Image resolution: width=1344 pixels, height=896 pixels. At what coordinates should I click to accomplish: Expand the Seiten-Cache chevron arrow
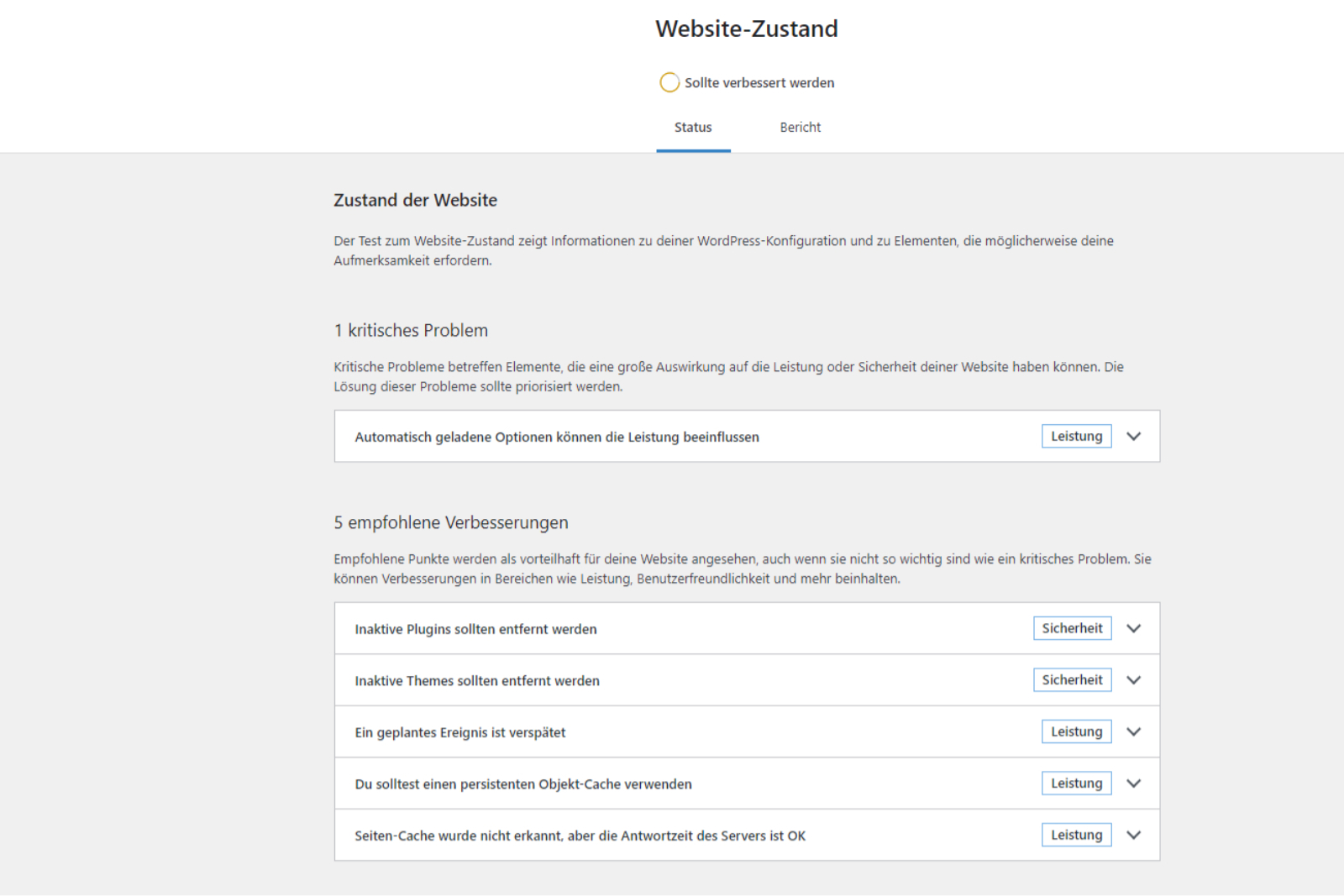coord(1133,836)
